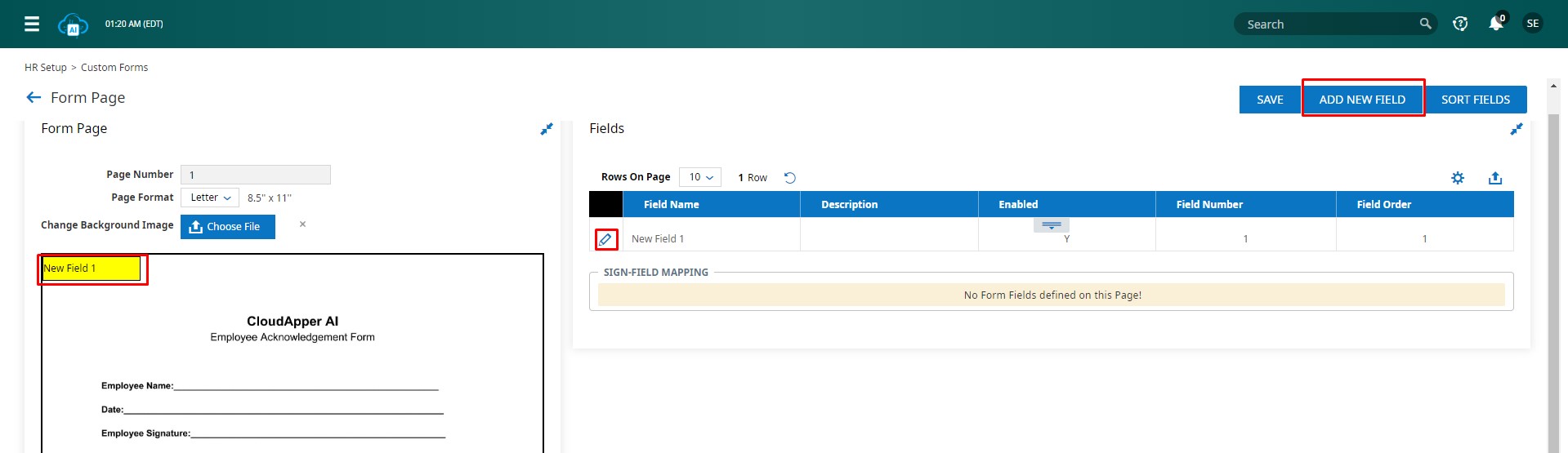The image size is (1568, 453).
Task: Click the back arrow beside Form Page
Action: tap(34, 97)
